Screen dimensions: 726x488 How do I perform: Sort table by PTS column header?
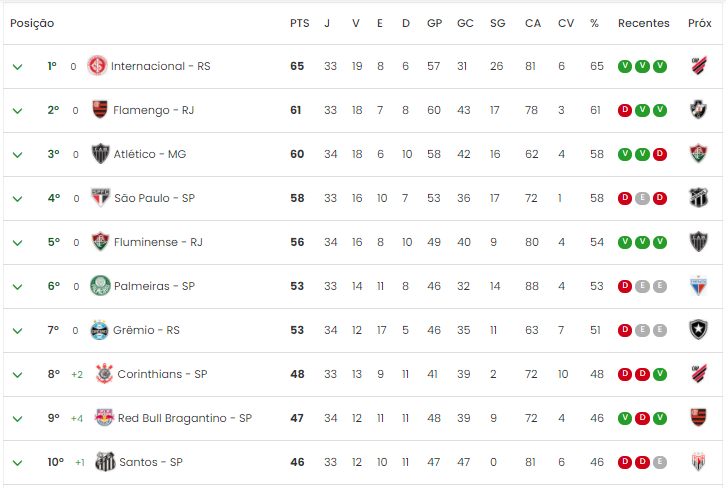[300, 23]
